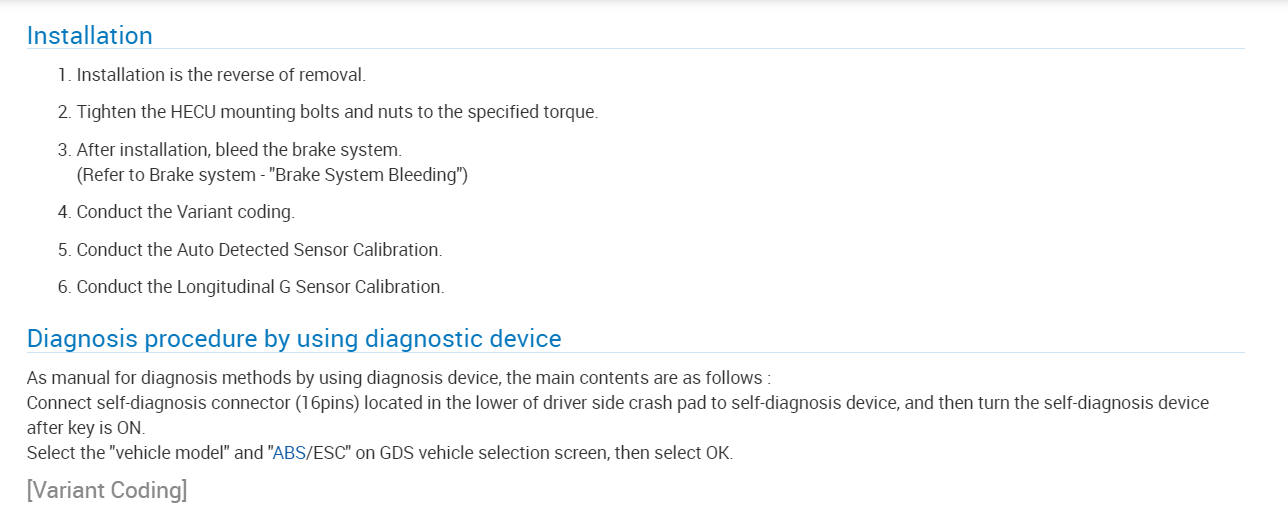Viewport: 1288px width, 511px height.
Task: Click the Diagnosis procedure section heading
Action: pyautogui.click(x=294, y=339)
